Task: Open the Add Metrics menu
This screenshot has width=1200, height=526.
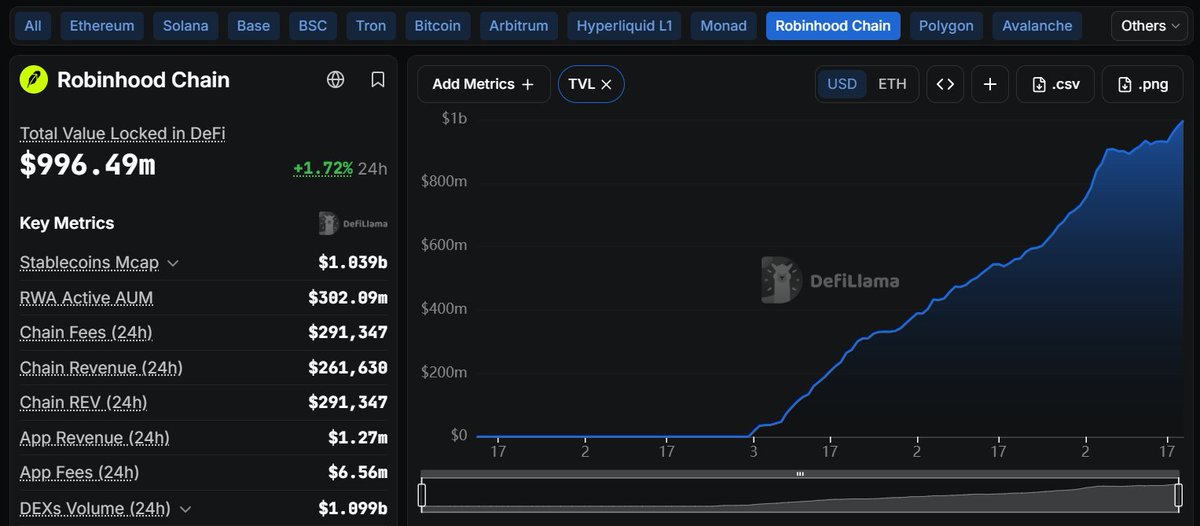Action: click(x=483, y=84)
